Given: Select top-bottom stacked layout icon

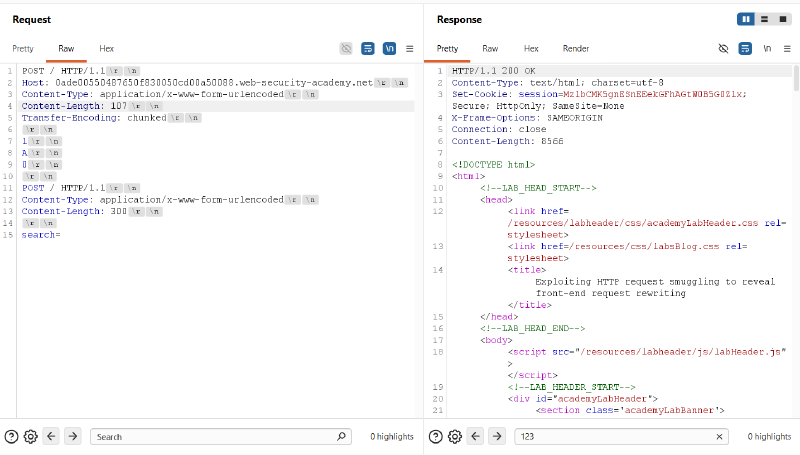Looking at the screenshot, I should (764, 19).
